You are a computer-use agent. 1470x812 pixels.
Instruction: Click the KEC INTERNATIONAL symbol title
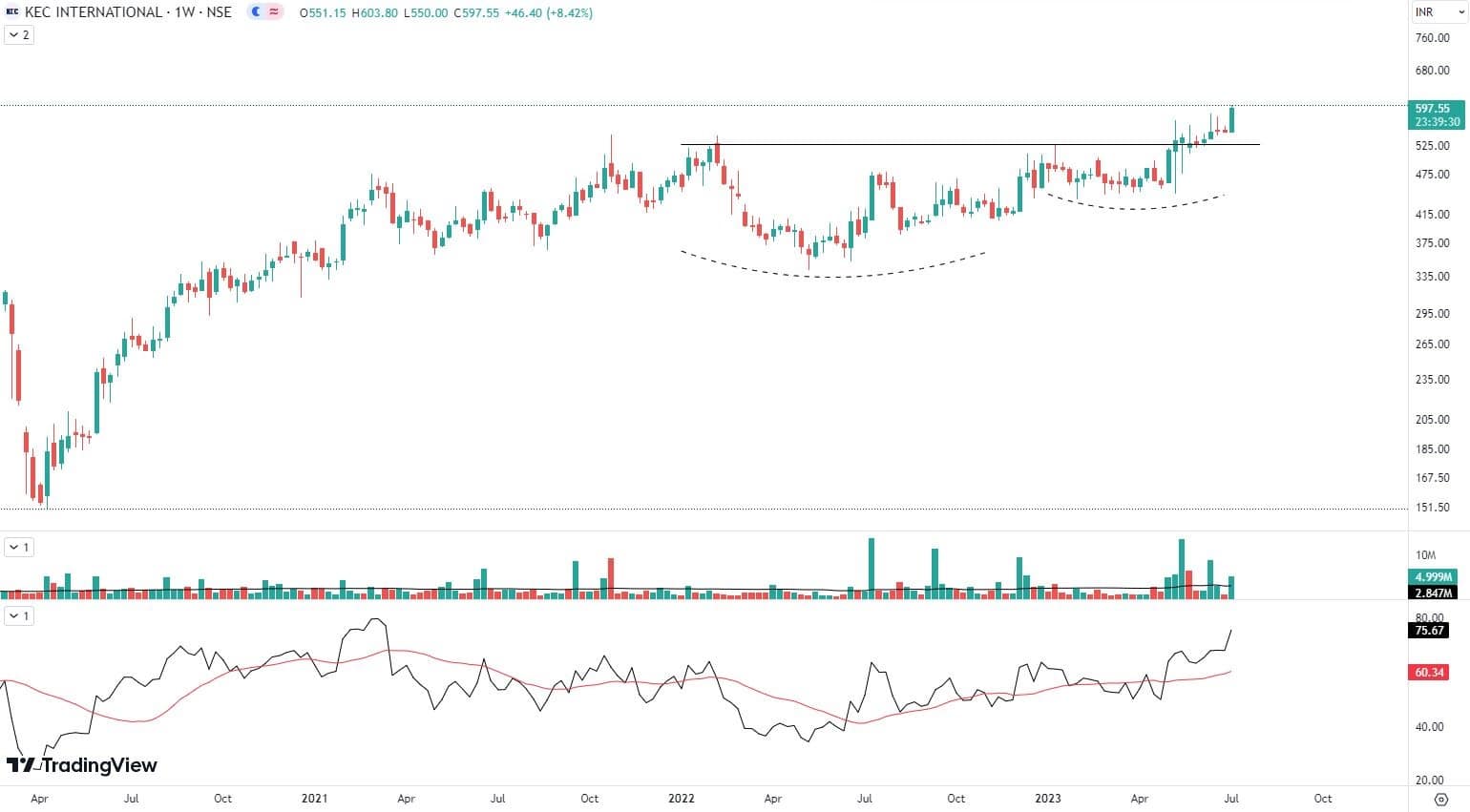pyautogui.click(x=93, y=12)
